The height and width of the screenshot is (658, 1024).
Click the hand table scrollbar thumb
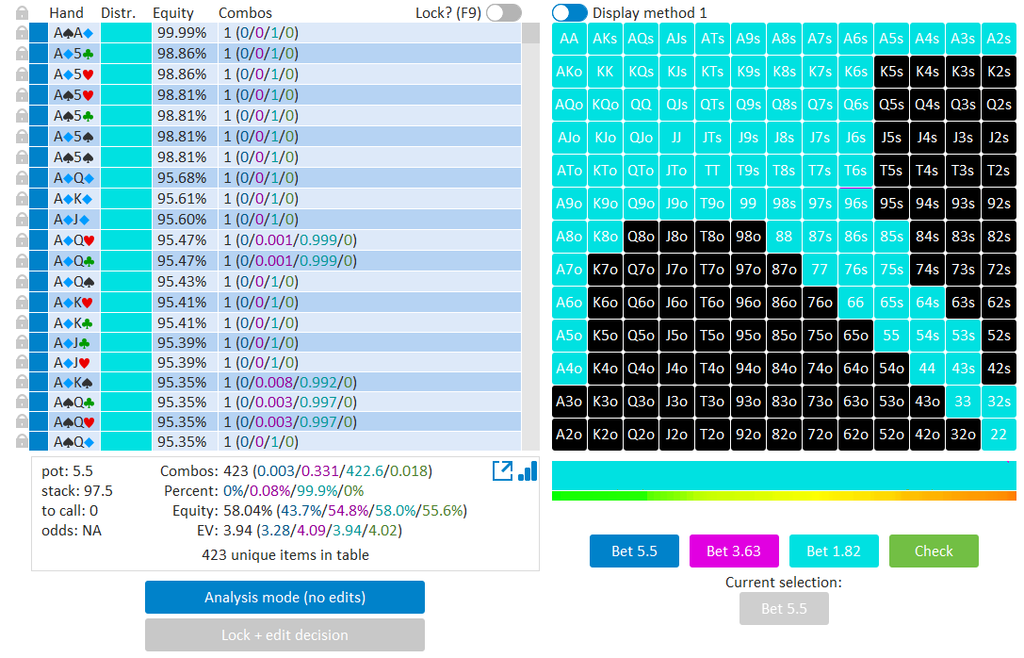pos(531,33)
